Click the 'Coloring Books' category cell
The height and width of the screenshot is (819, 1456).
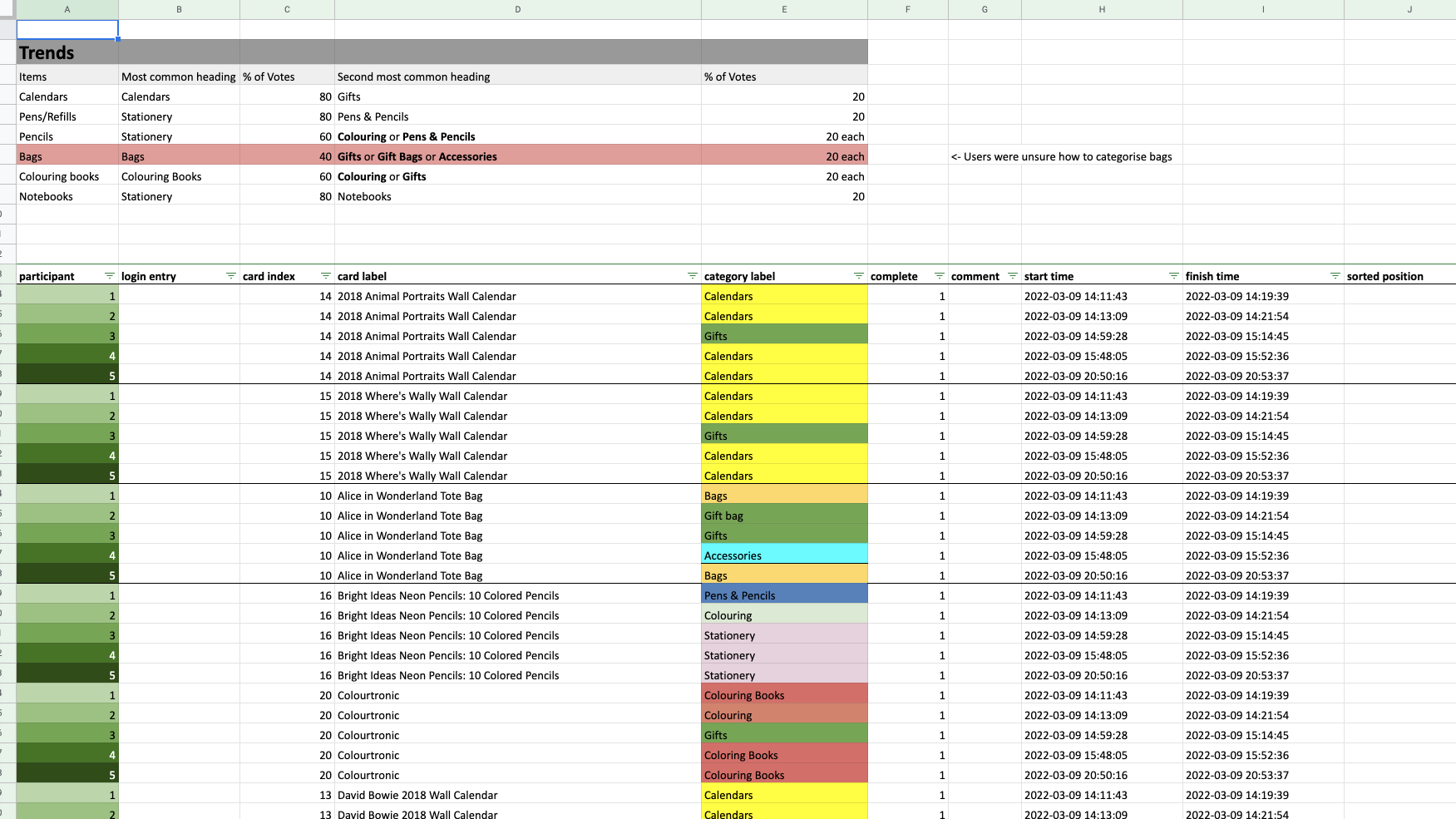[784, 755]
